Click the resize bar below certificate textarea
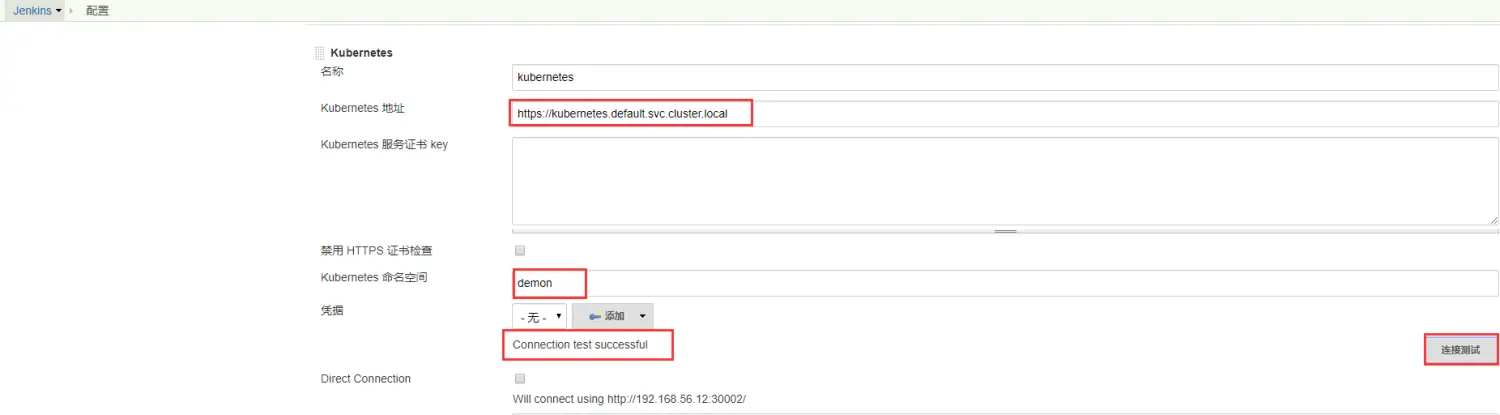This screenshot has height=415, width=1500. coord(1004,231)
